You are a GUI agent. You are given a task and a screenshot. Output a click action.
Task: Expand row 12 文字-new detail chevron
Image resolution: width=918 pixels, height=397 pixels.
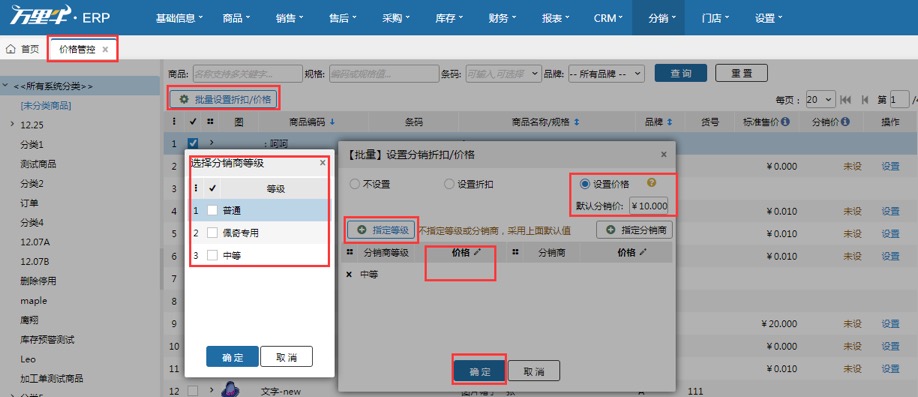[211, 391]
